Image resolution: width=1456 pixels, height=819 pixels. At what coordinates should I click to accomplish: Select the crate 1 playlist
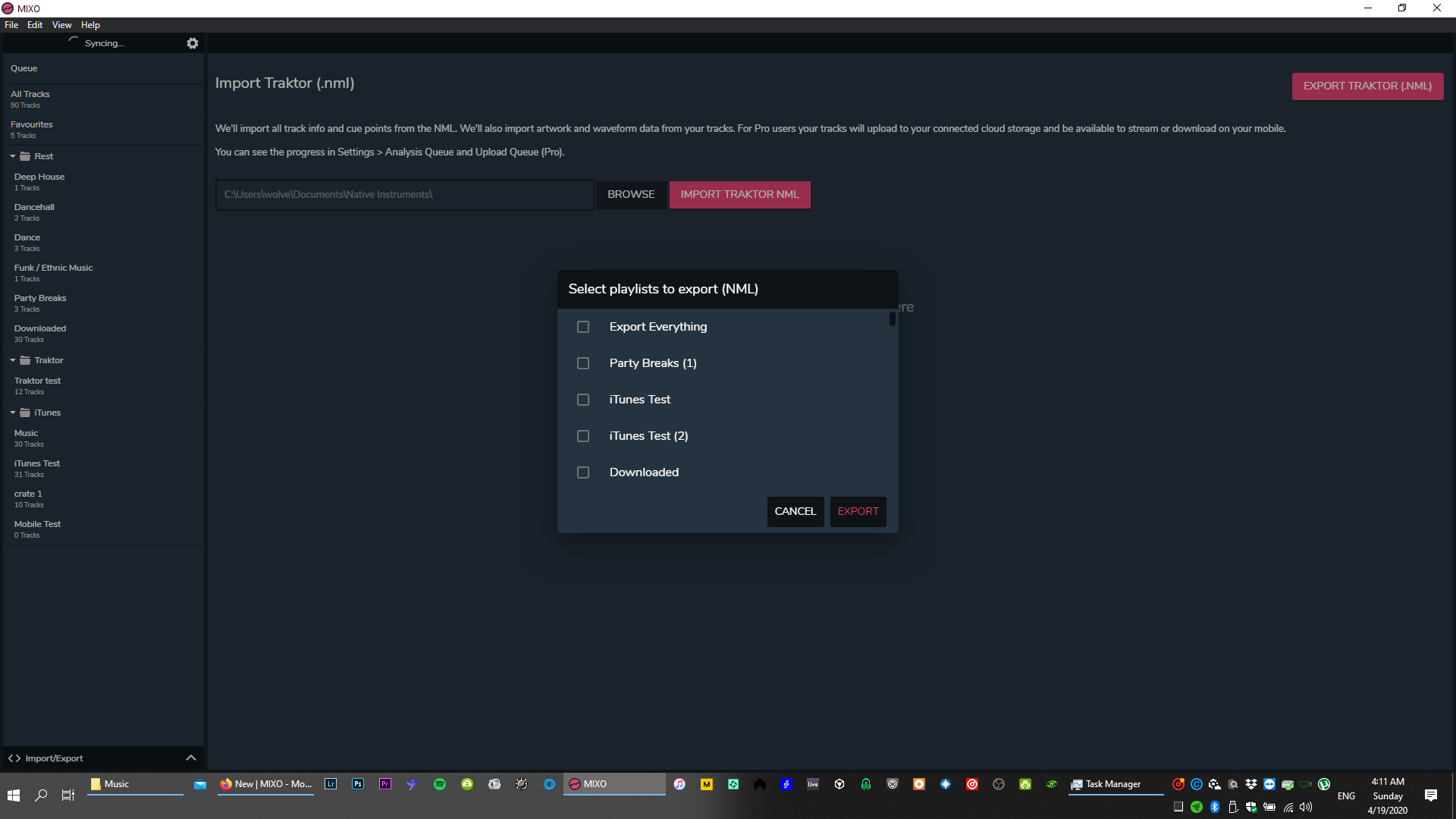click(x=104, y=499)
